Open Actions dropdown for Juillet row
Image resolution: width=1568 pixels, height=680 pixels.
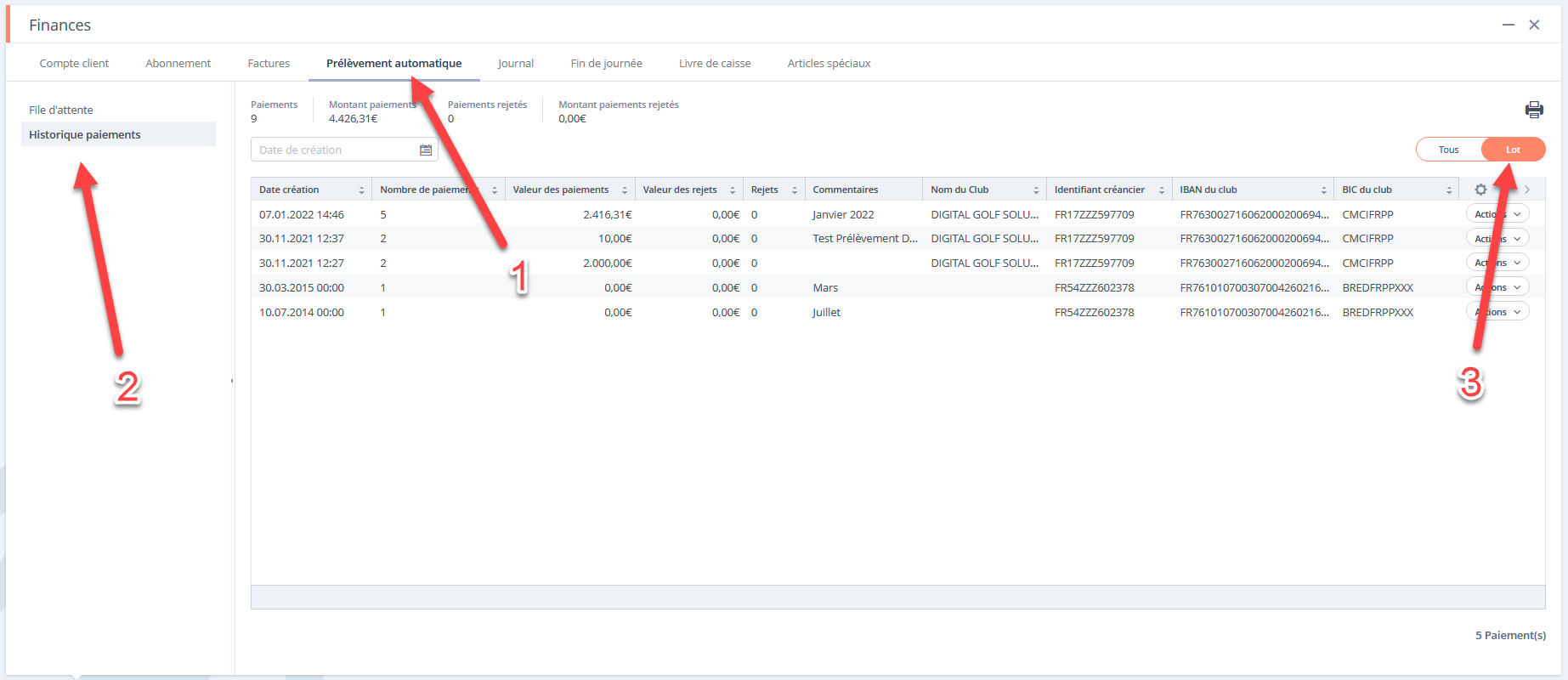tap(1497, 312)
